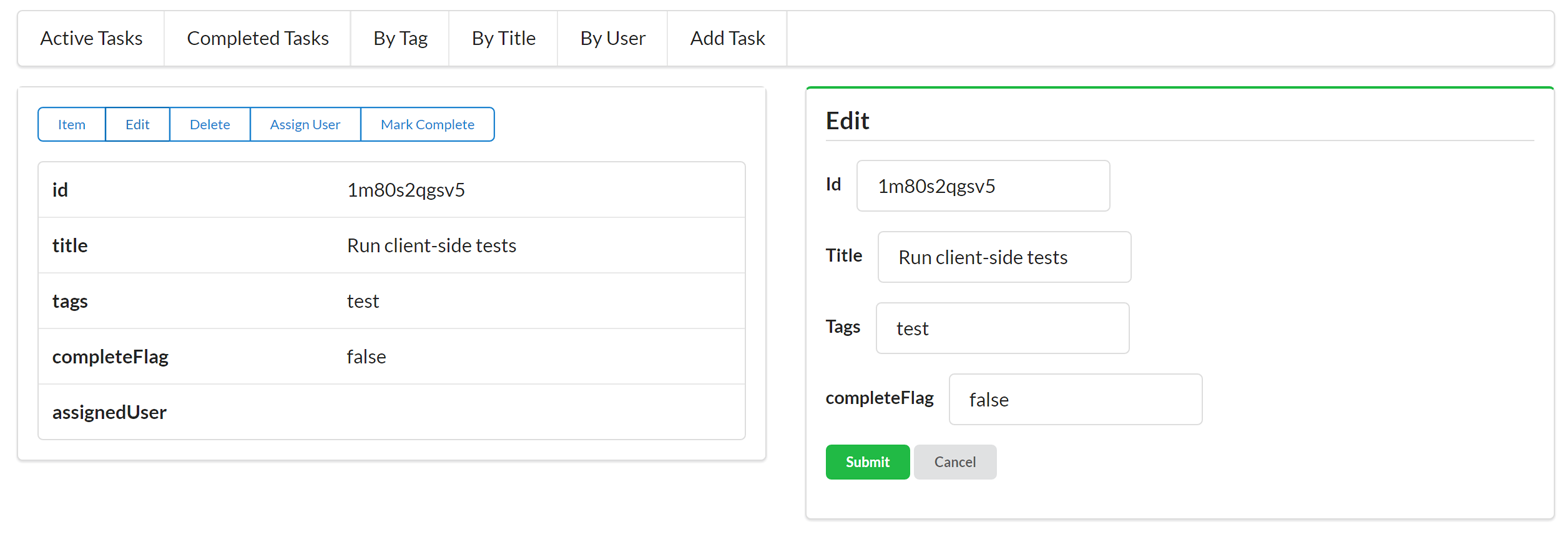Submit the Edit form

click(x=867, y=462)
